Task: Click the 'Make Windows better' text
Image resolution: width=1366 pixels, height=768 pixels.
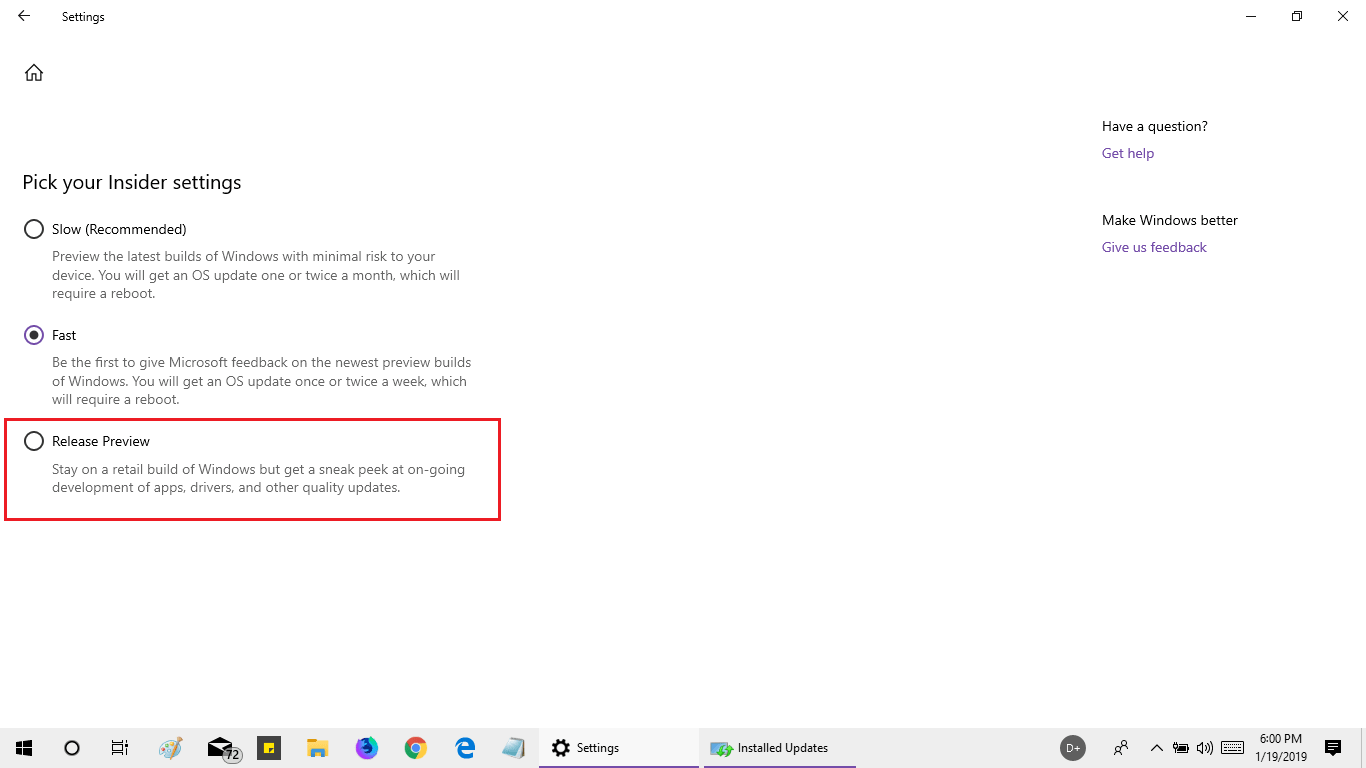Action: coord(1170,220)
